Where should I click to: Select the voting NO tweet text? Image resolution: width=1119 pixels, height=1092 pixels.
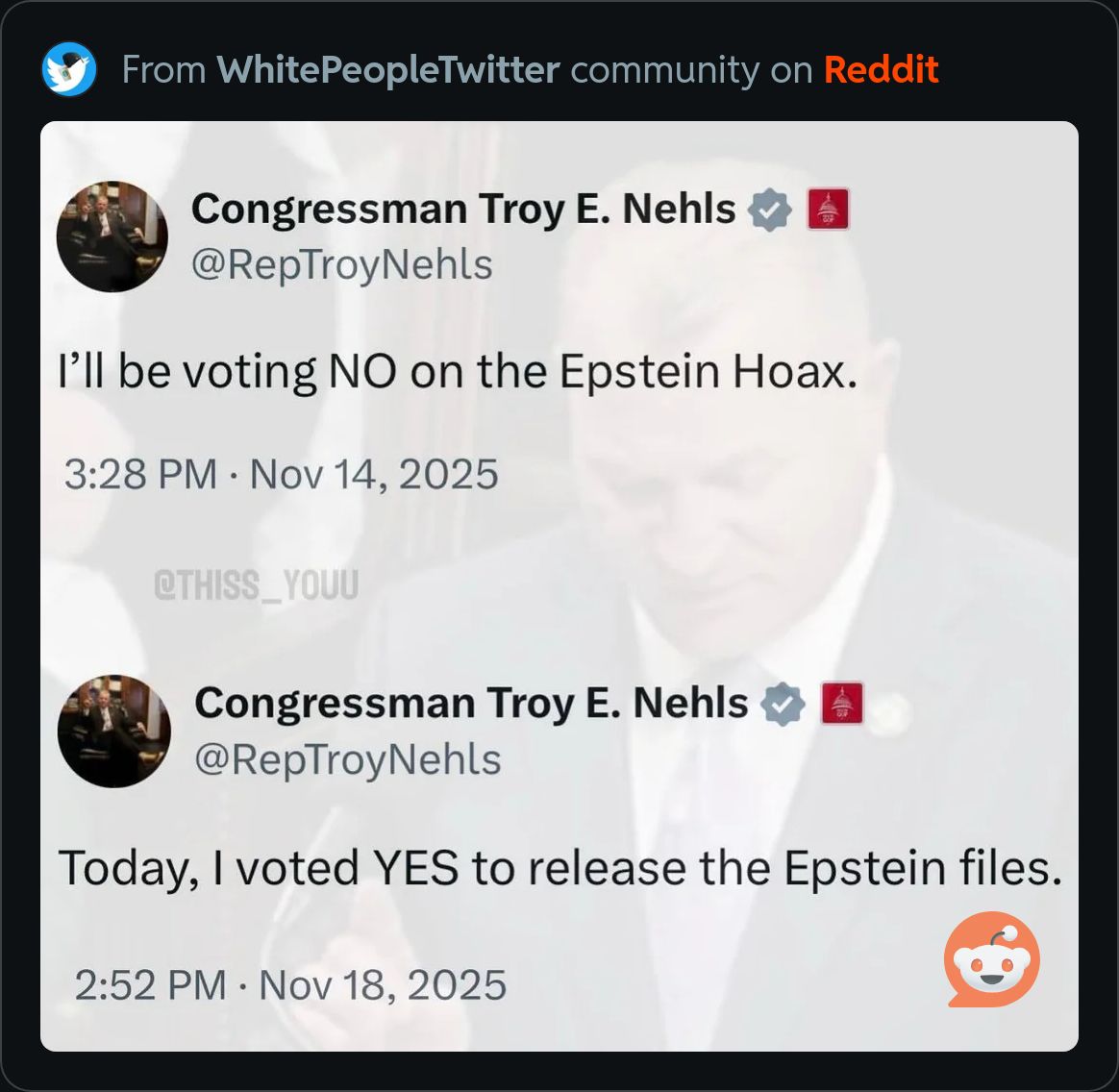click(457, 369)
